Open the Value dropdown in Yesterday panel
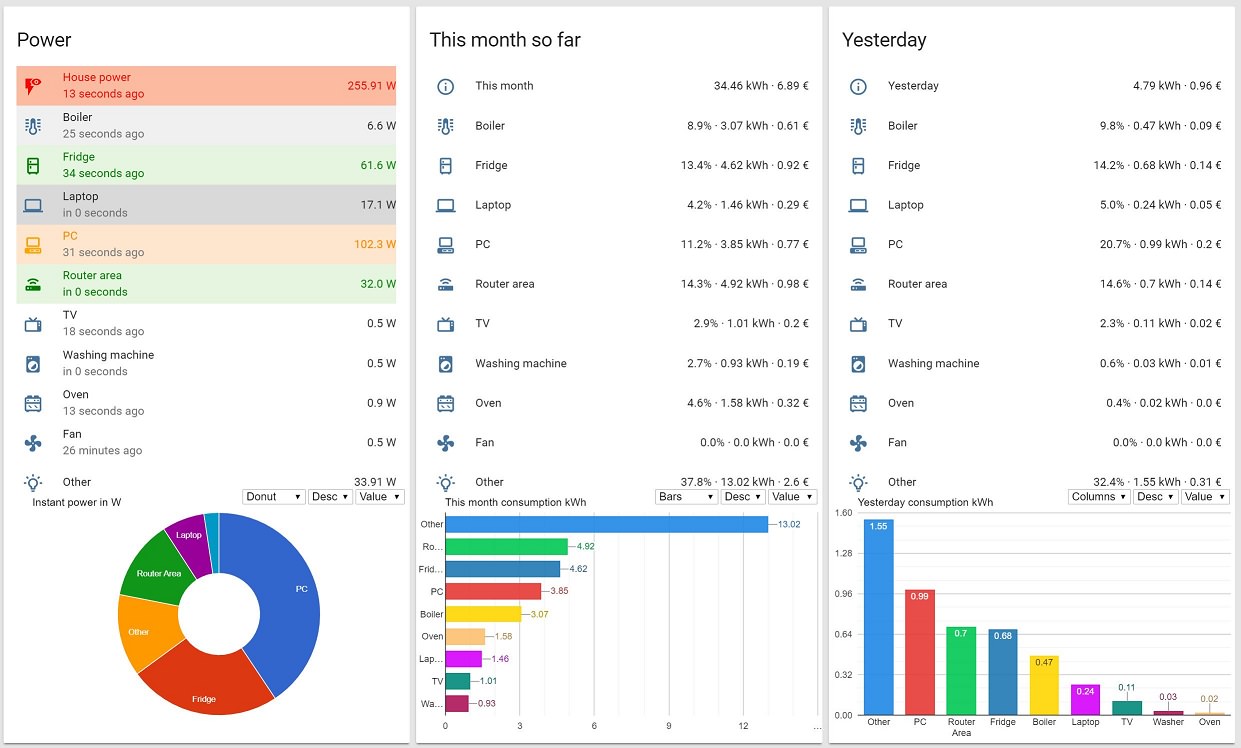1241x748 pixels. 1205,496
